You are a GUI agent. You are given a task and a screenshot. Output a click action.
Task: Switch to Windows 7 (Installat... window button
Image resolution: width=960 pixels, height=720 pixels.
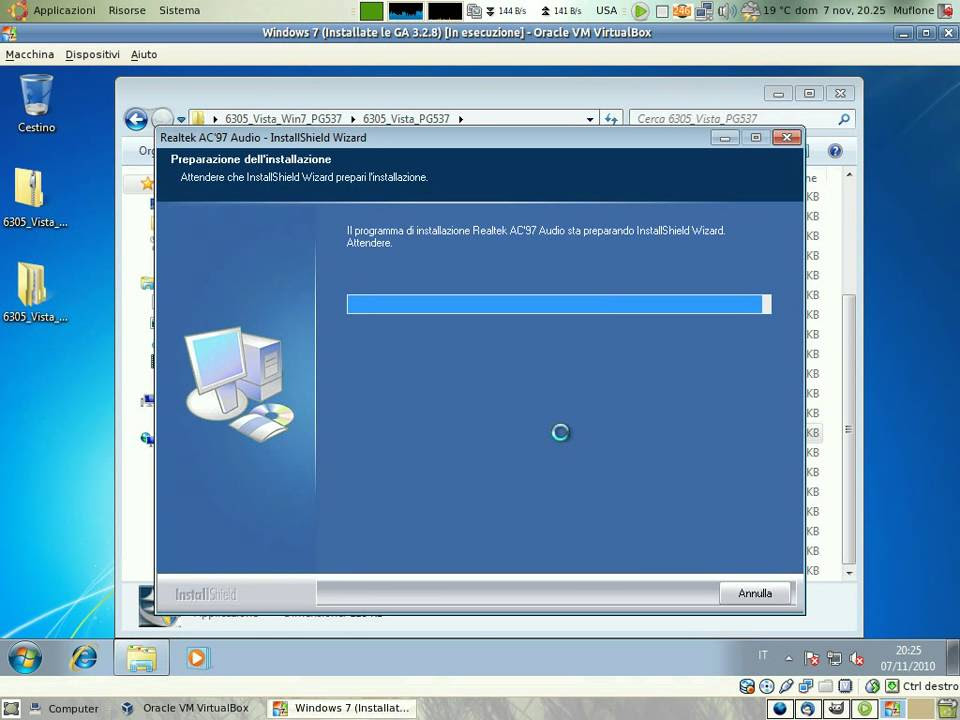tap(342, 708)
